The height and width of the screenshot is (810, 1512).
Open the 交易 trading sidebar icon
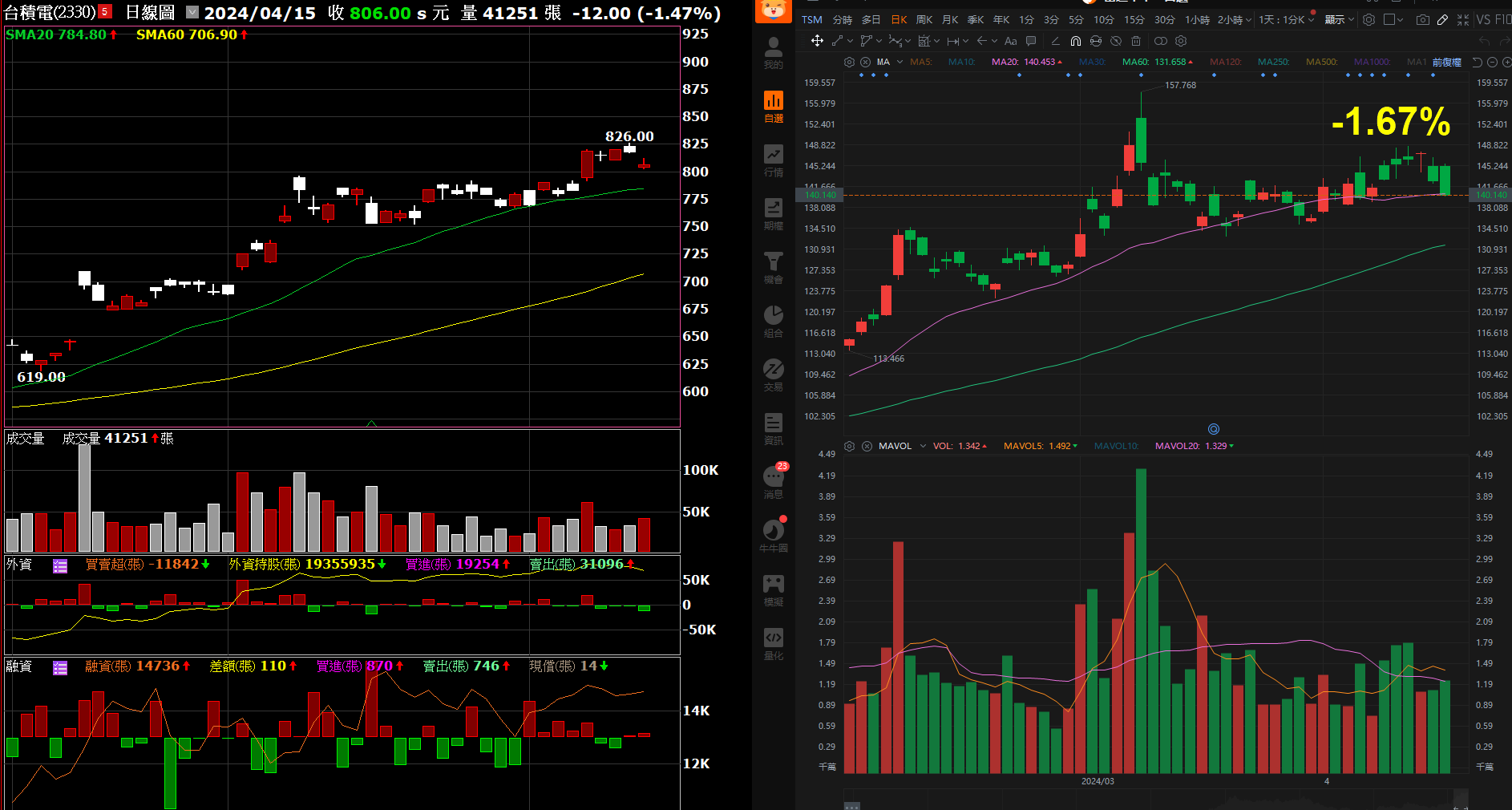click(x=774, y=375)
